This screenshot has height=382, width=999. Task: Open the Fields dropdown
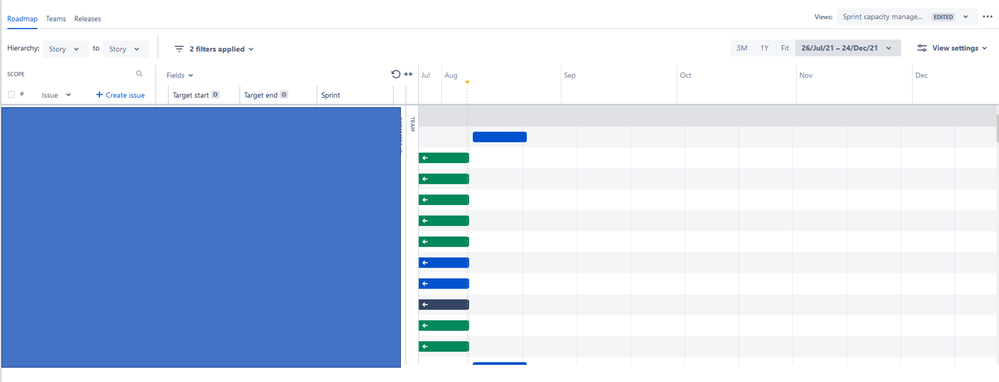(x=180, y=75)
